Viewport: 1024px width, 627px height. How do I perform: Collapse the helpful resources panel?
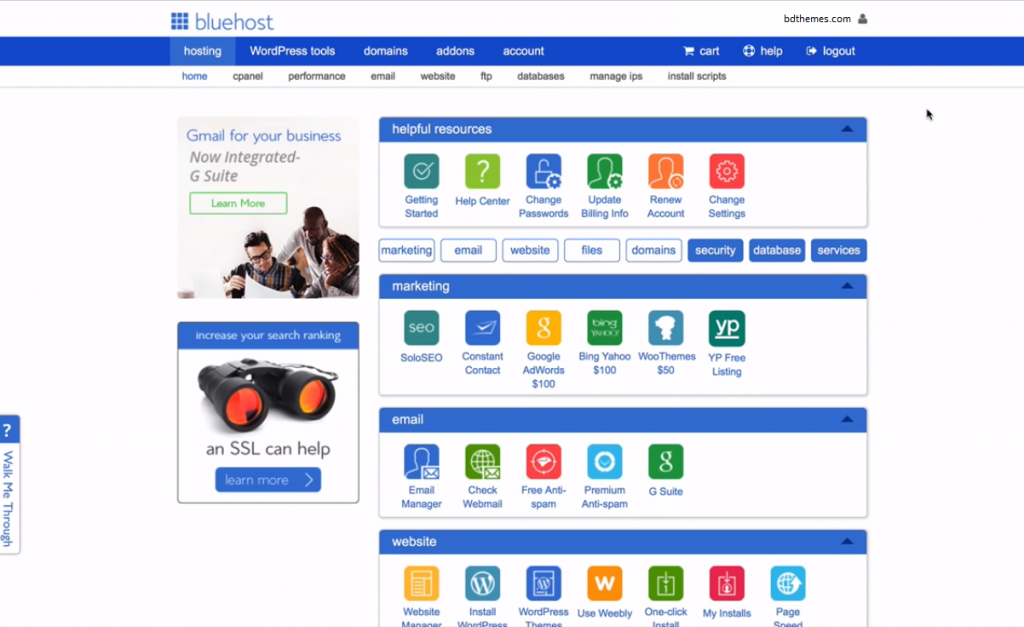(x=846, y=129)
